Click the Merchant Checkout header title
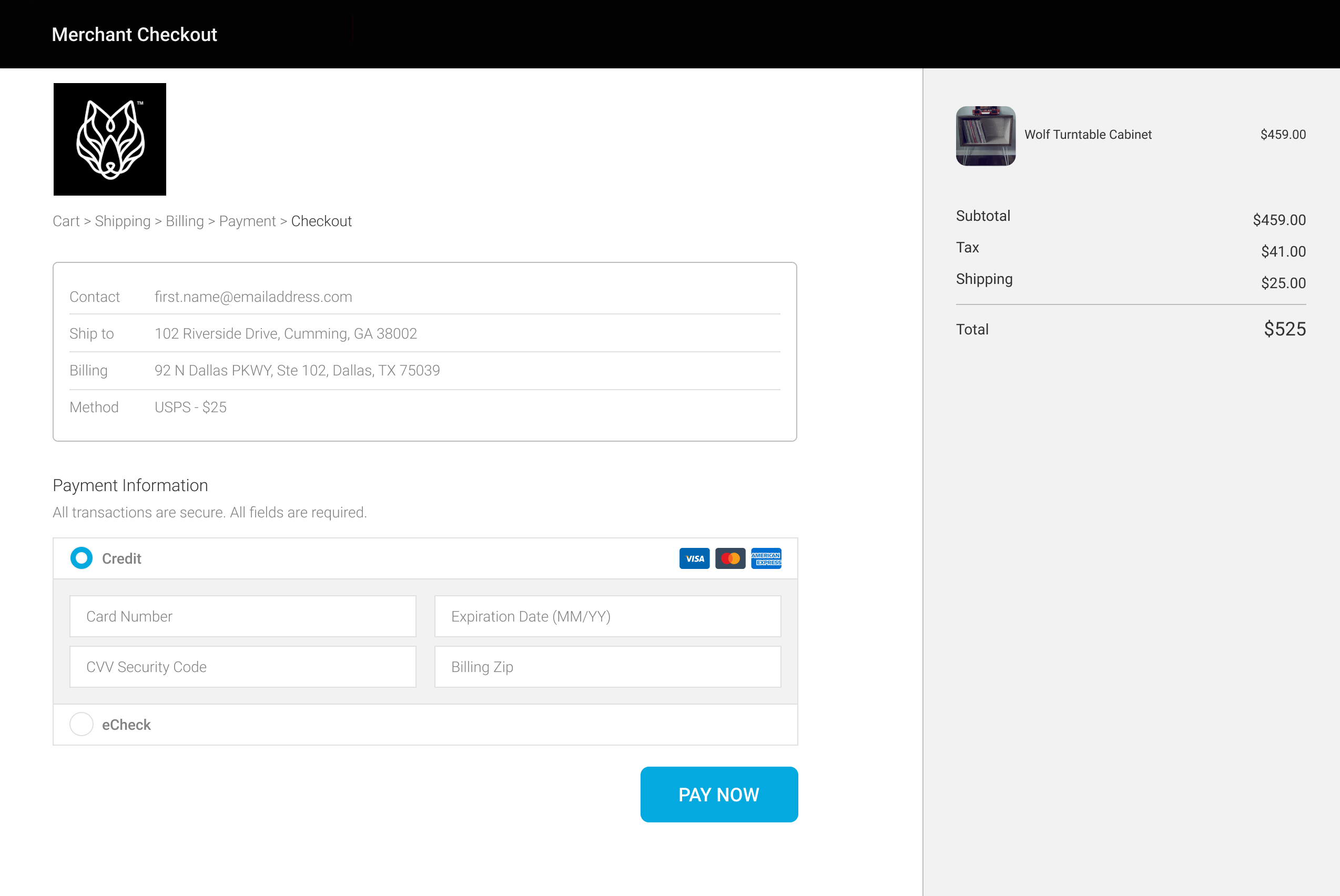1340x896 pixels. coord(134,34)
